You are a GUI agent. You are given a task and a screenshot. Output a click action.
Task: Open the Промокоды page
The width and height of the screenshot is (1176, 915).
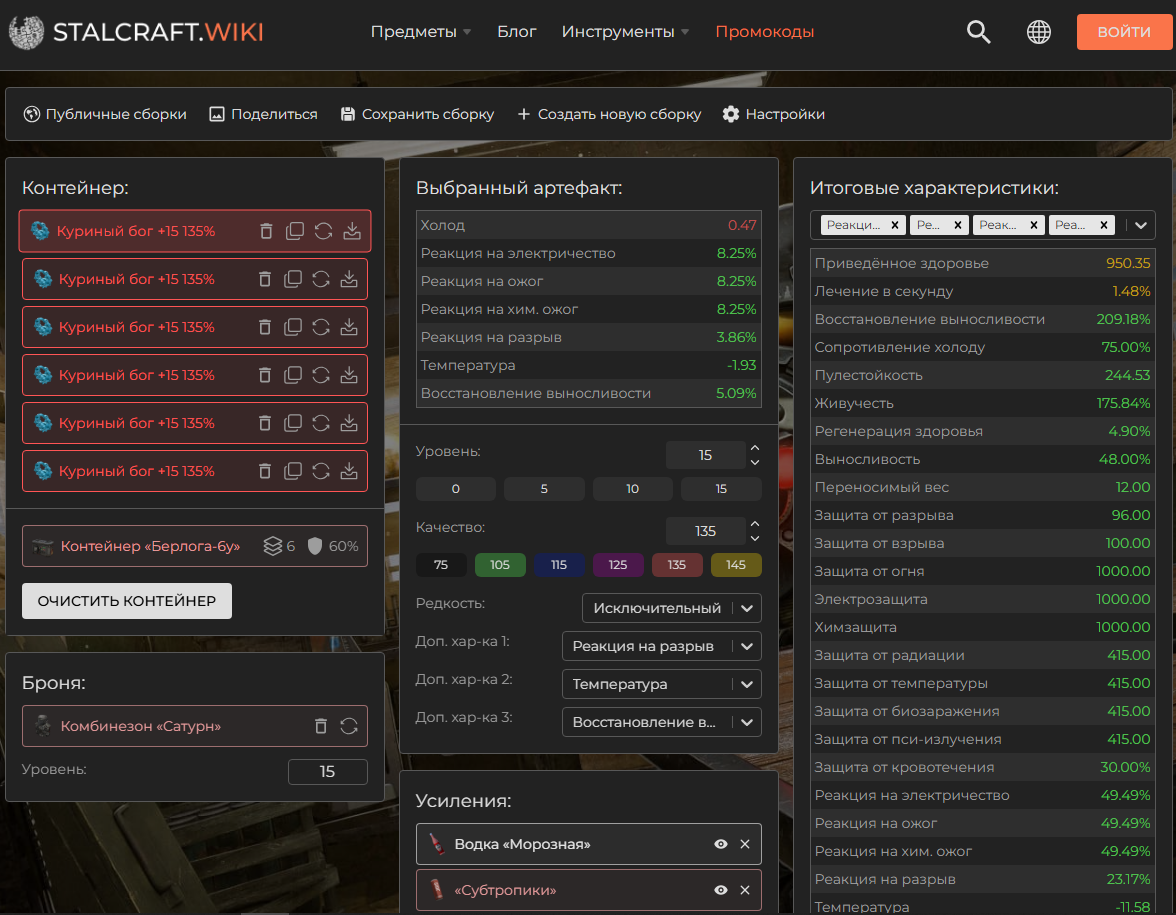click(764, 32)
